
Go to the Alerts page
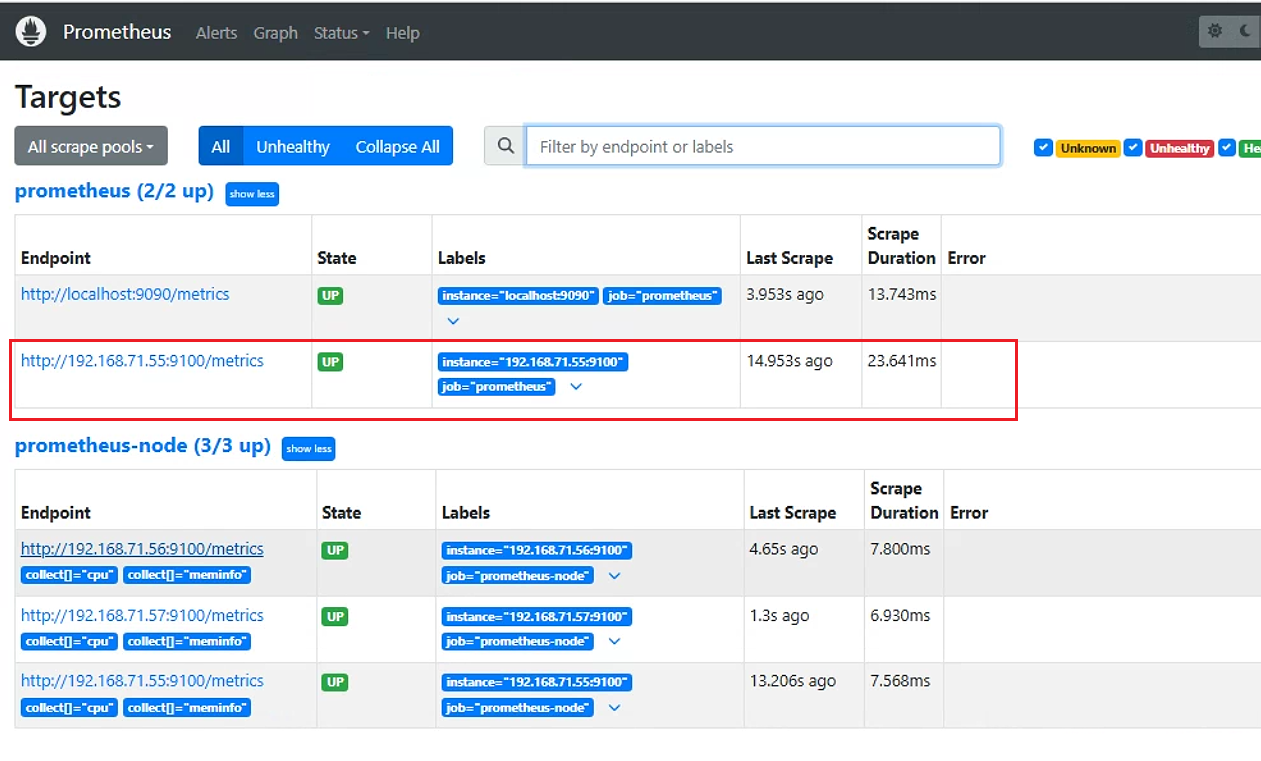tap(216, 33)
